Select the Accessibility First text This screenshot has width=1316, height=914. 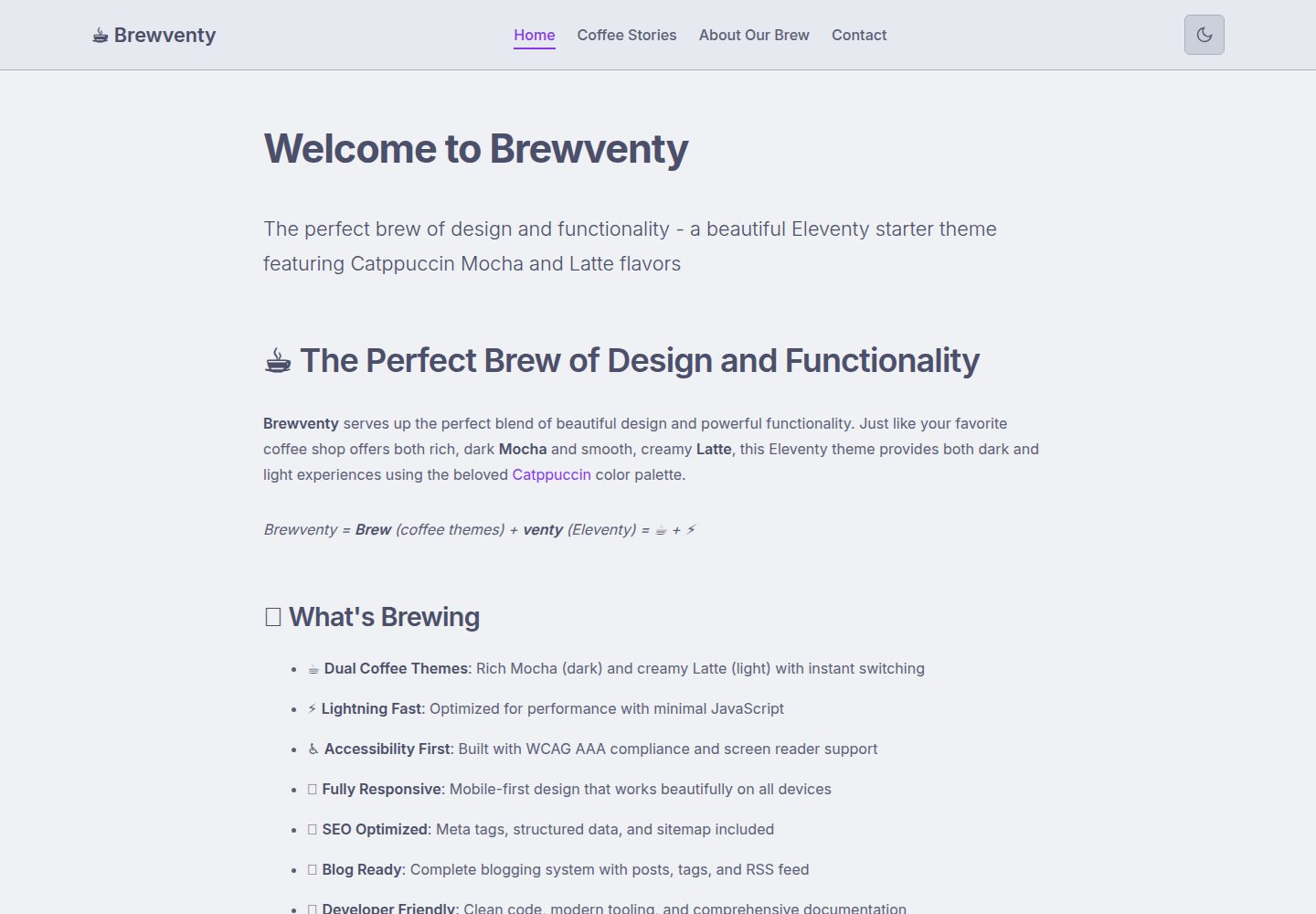[387, 749]
